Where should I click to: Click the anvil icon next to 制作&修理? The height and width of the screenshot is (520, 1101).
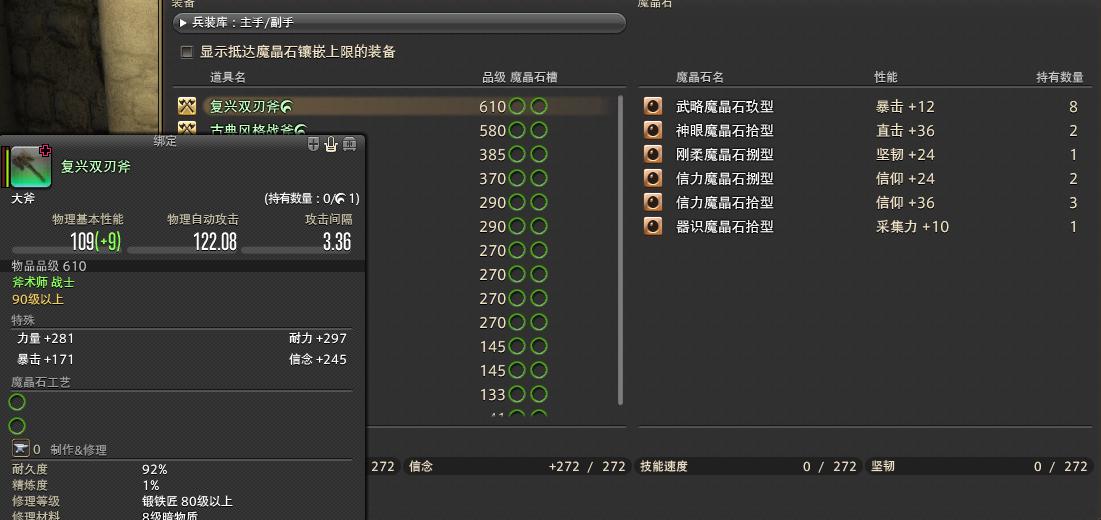pos(20,449)
